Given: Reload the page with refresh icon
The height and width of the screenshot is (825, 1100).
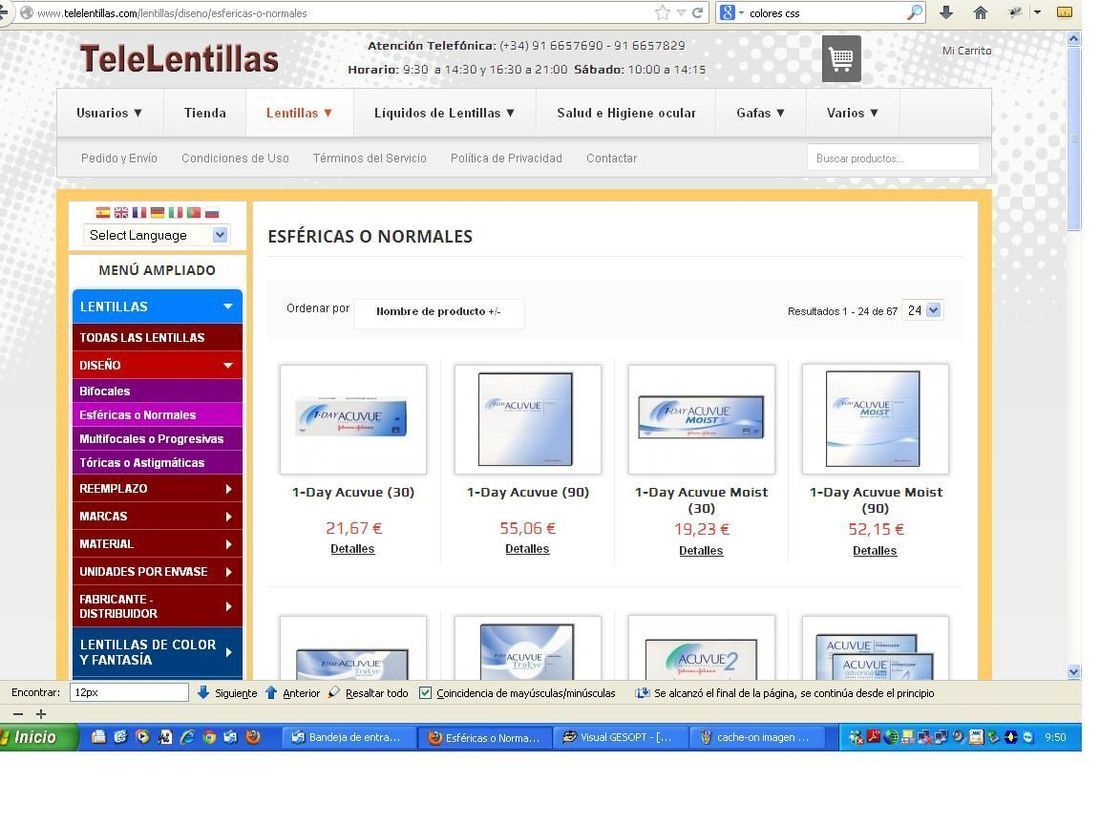Looking at the screenshot, I should tap(697, 13).
